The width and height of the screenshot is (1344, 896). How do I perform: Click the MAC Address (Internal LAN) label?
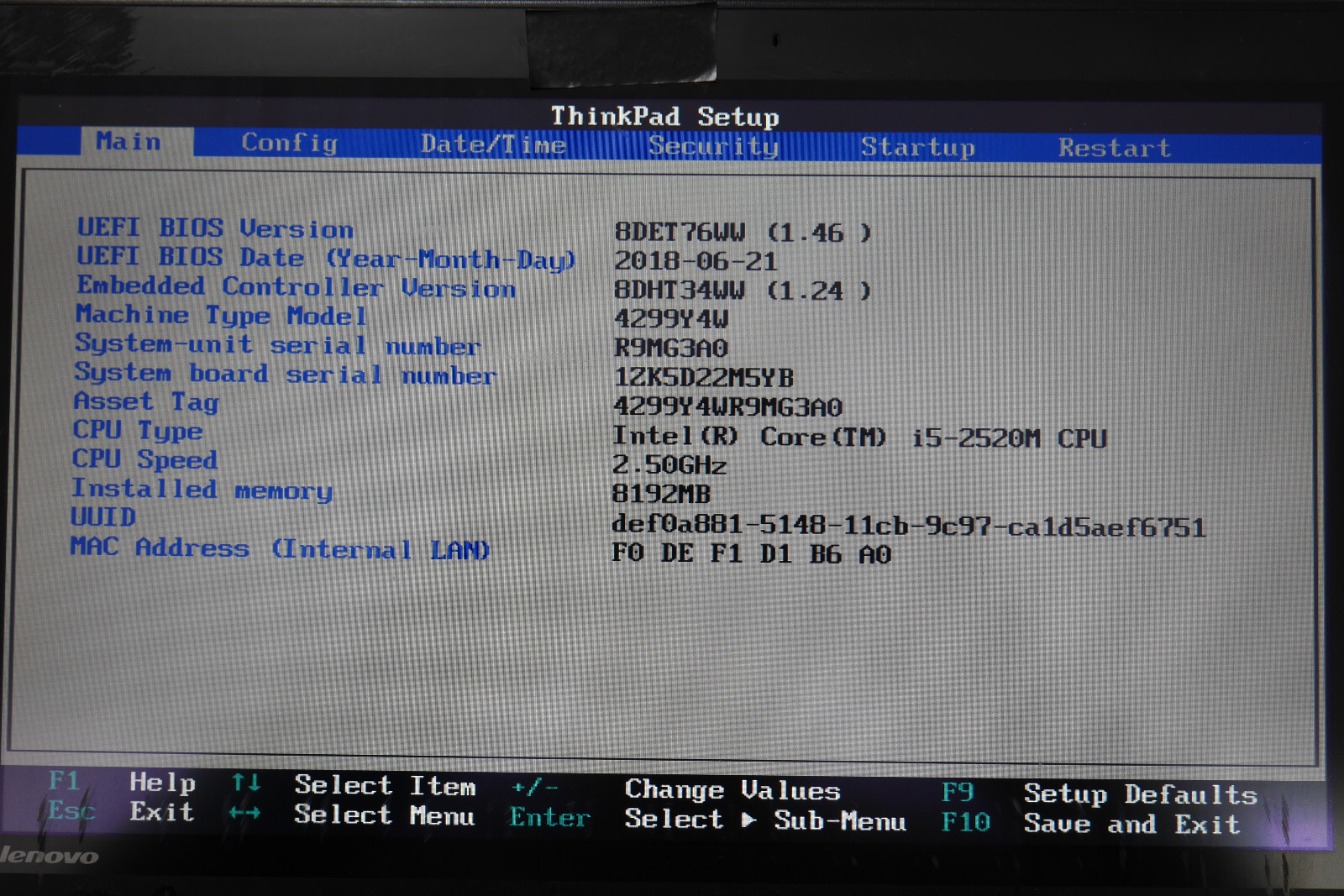280,548
